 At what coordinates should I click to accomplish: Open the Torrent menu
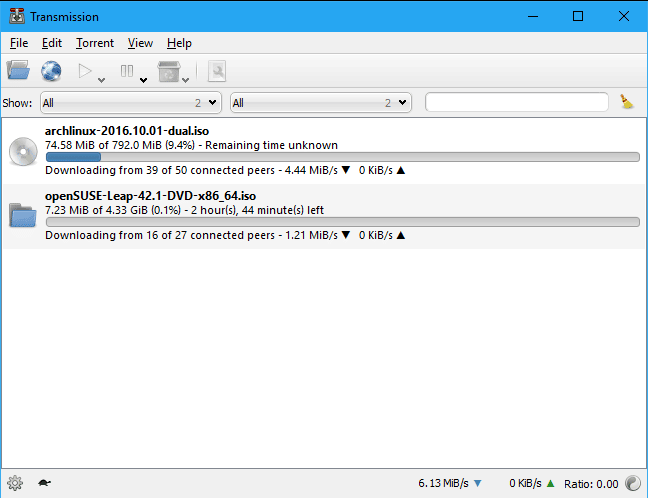point(95,43)
